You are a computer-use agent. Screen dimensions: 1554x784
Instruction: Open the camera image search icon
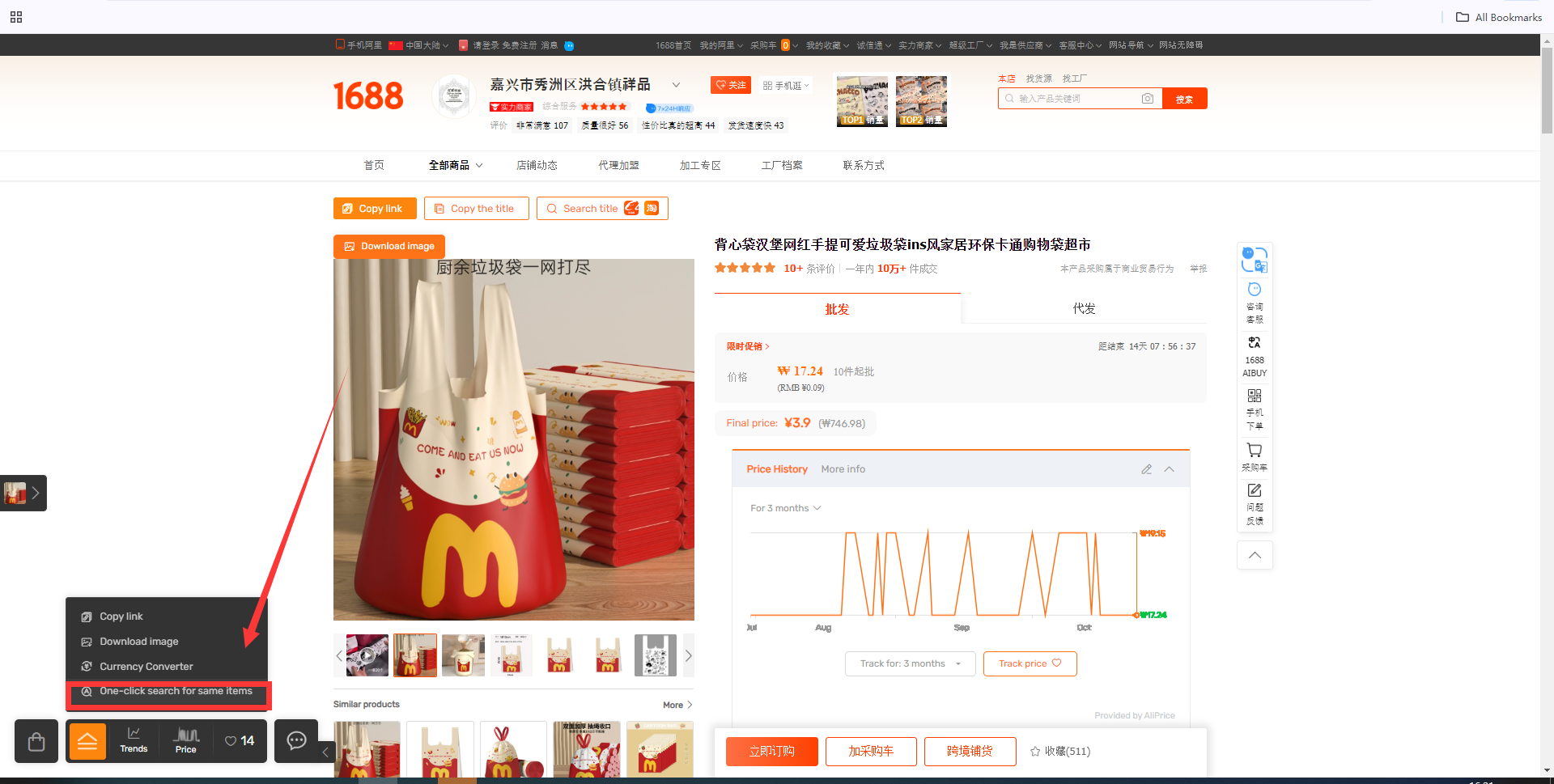[x=1147, y=99]
